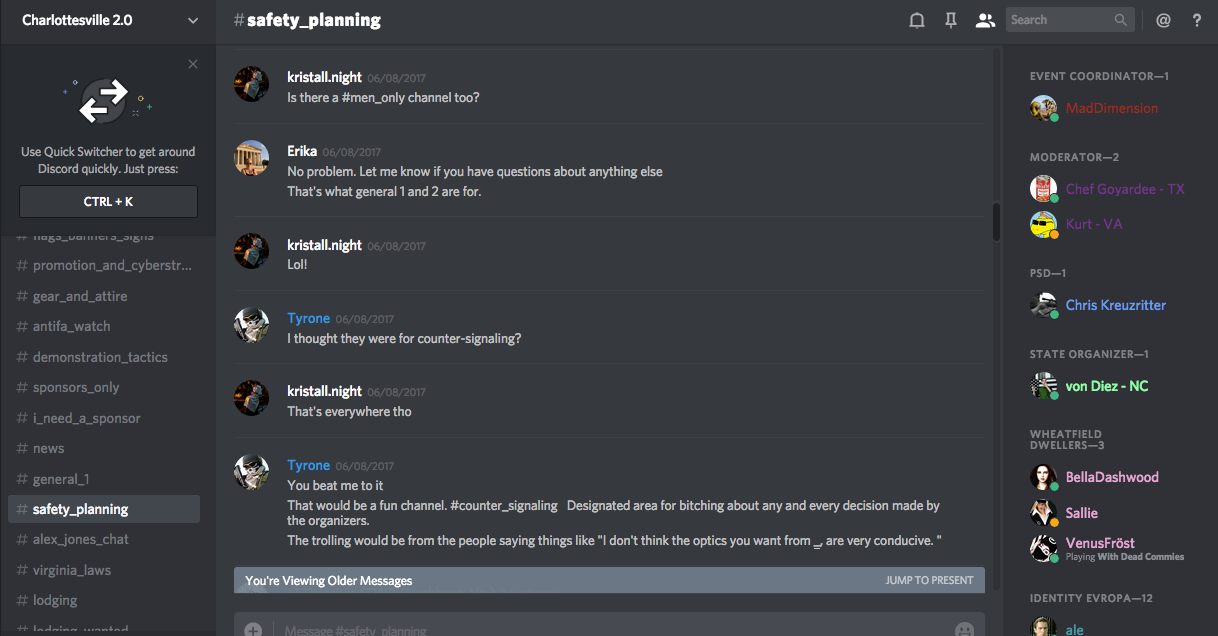The image size is (1218, 636).
Task: Open the virginia_laws channel
Action: pyautogui.click(x=71, y=570)
